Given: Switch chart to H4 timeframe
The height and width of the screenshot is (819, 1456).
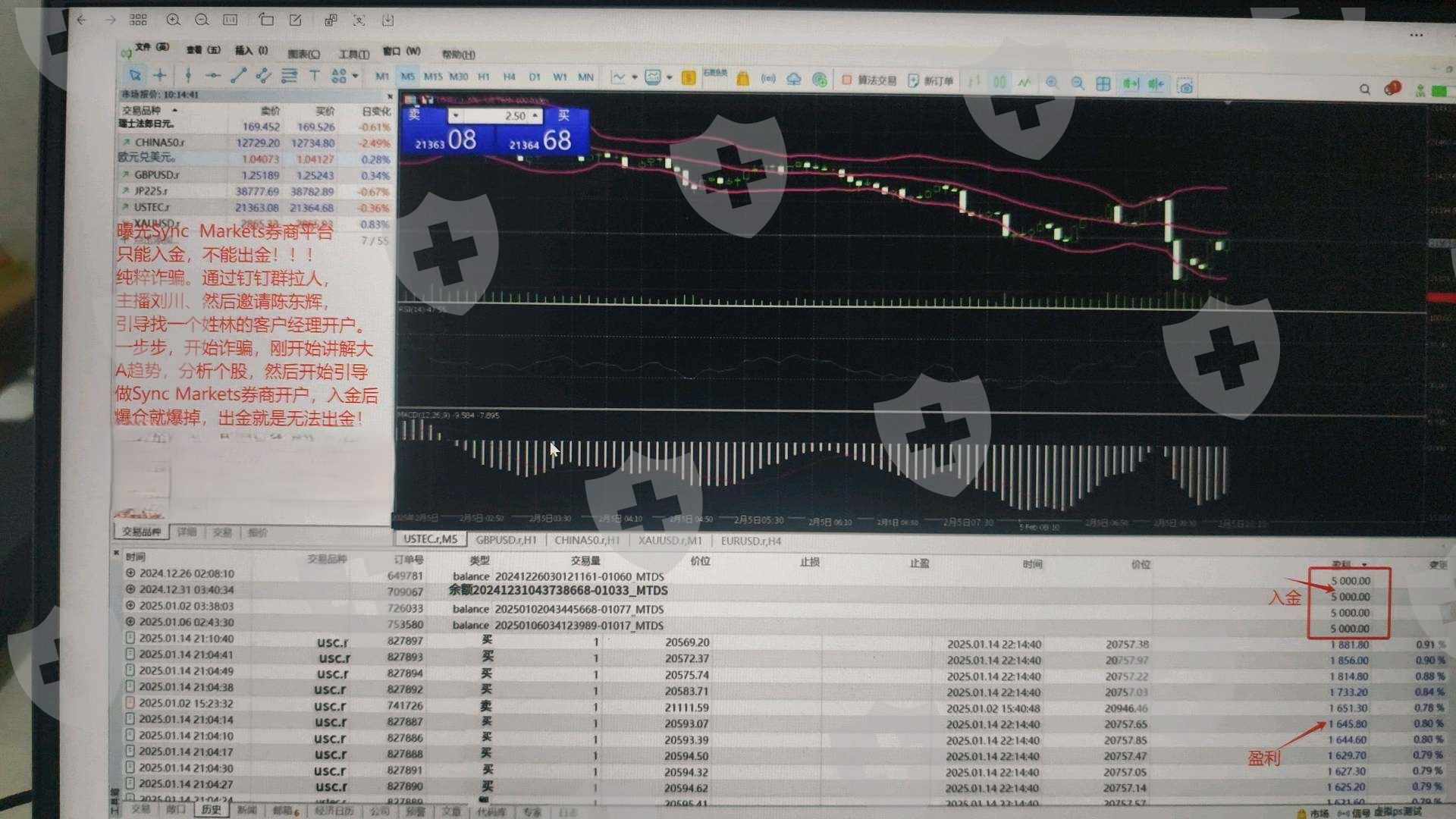Looking at the screenshot, I should click(509, 77).
